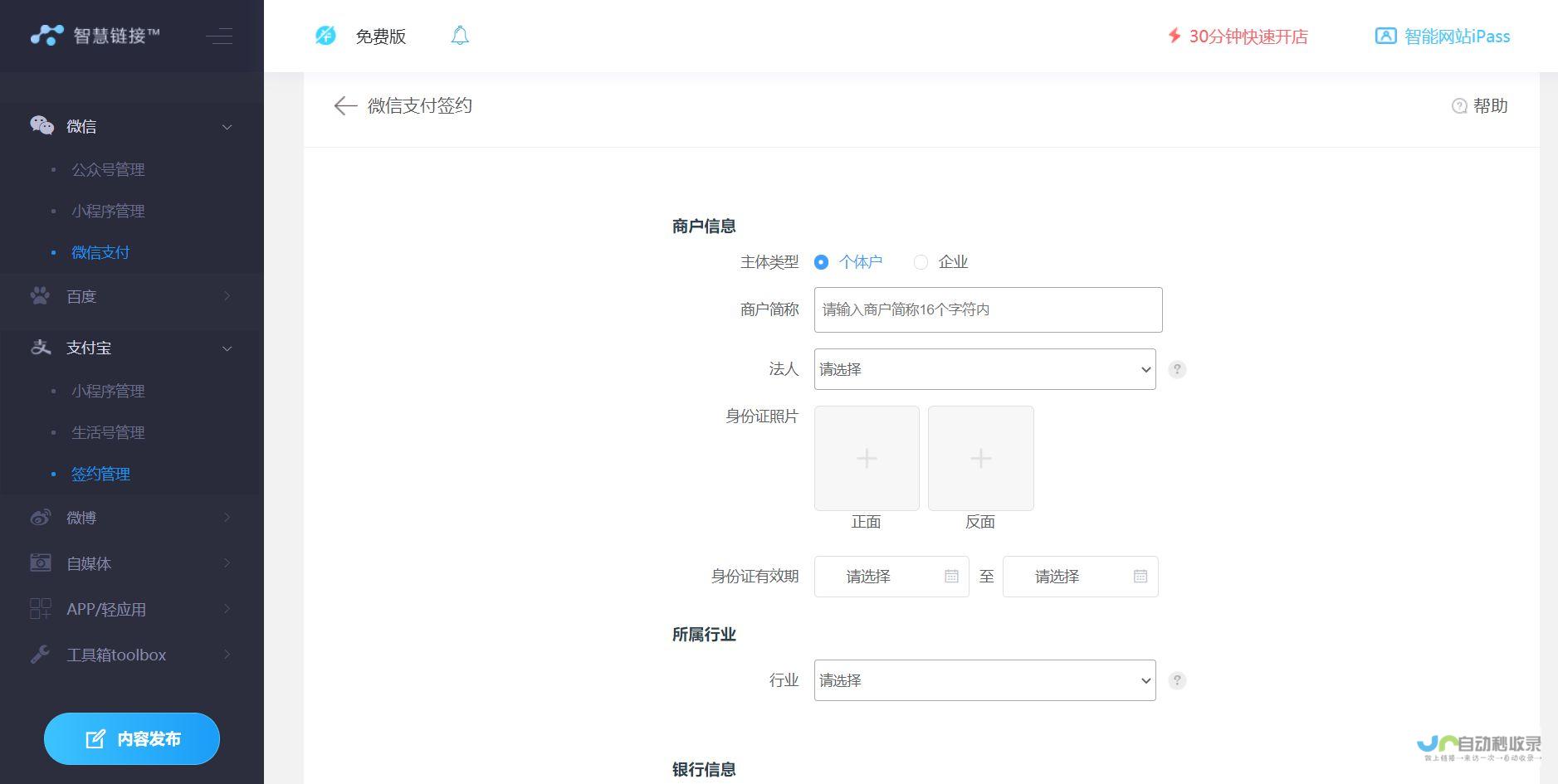Viewport: 1558px width, 784px height.
Task: Click the help question mark icon near 帮助
Action: point(1459,106)
